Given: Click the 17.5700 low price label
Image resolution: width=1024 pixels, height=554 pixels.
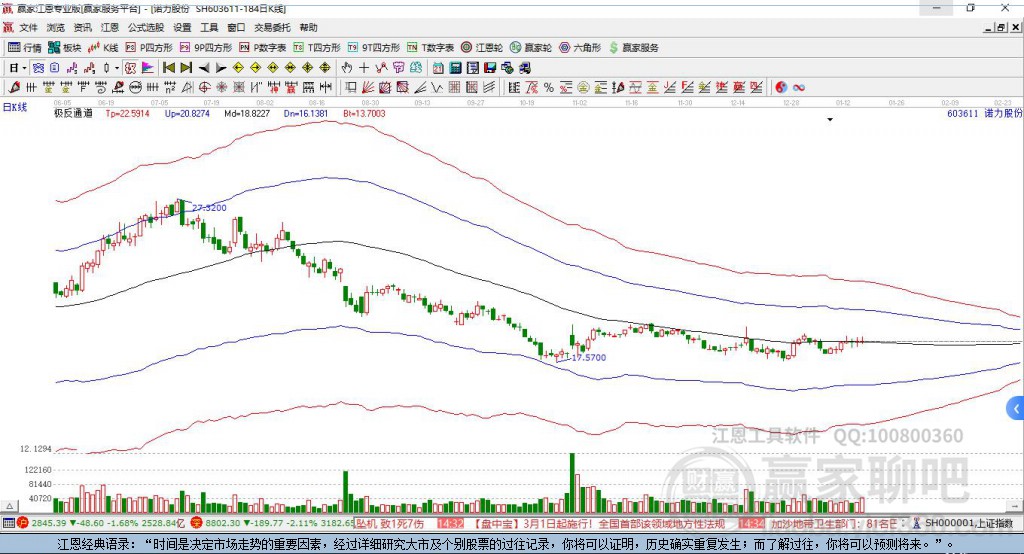Looking at the screenshot, I should [x=588, y=357].
